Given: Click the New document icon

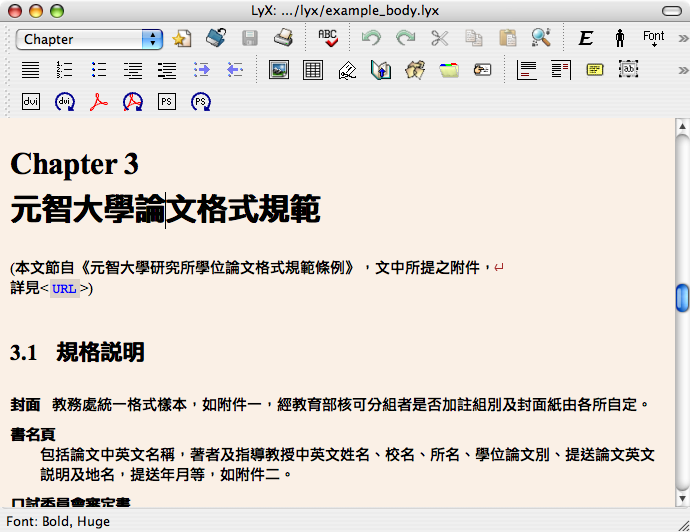Looking at the screenshot, I should pos(181,39).
